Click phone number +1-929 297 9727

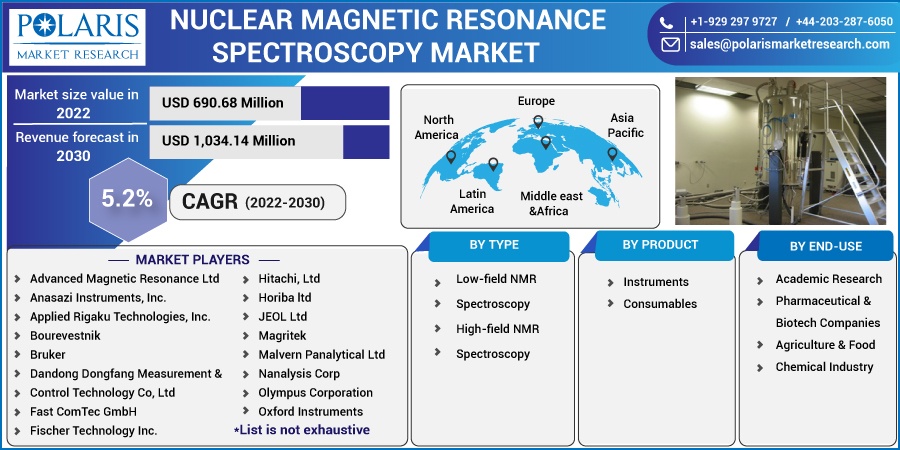tap(733, 22)
